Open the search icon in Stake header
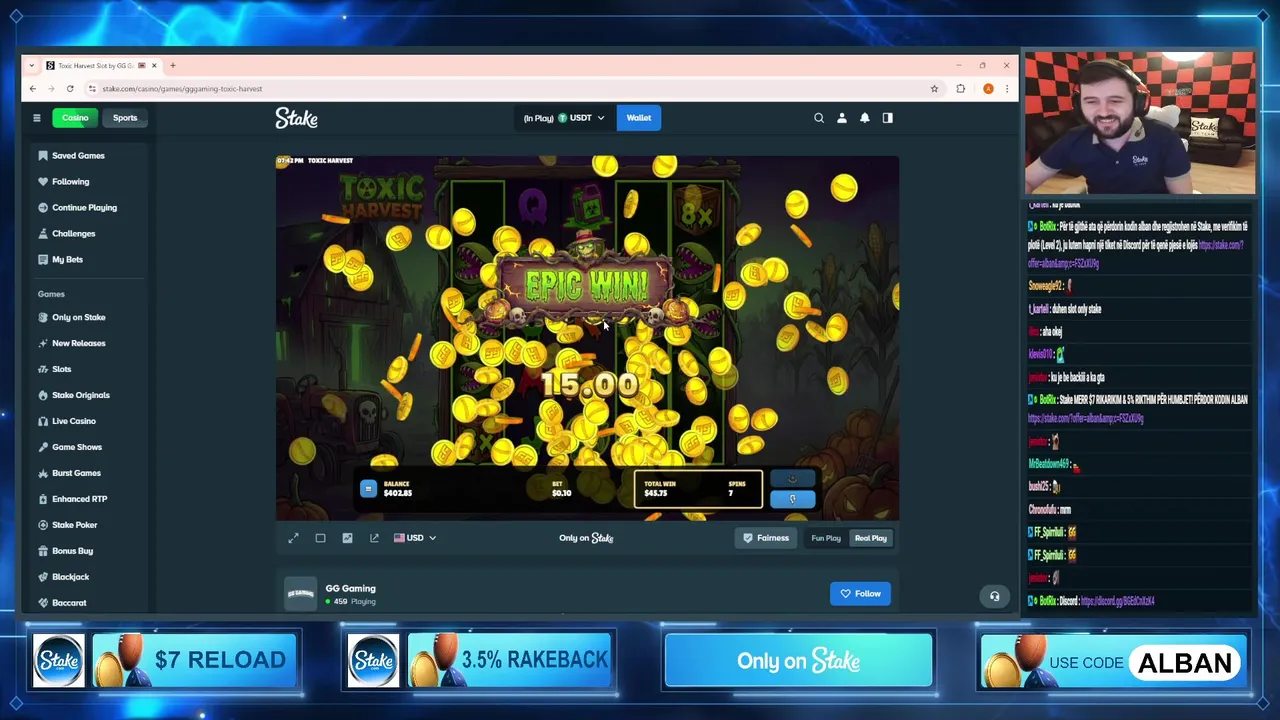Screen dimensions: 1280x720 click(x=819, y=118)
